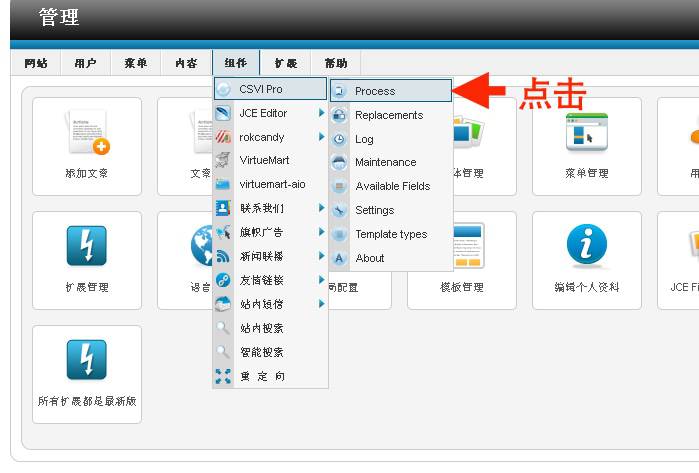Open the 用户 menu in the menu bar
The image size is (699, 473).
click(85, 63)
